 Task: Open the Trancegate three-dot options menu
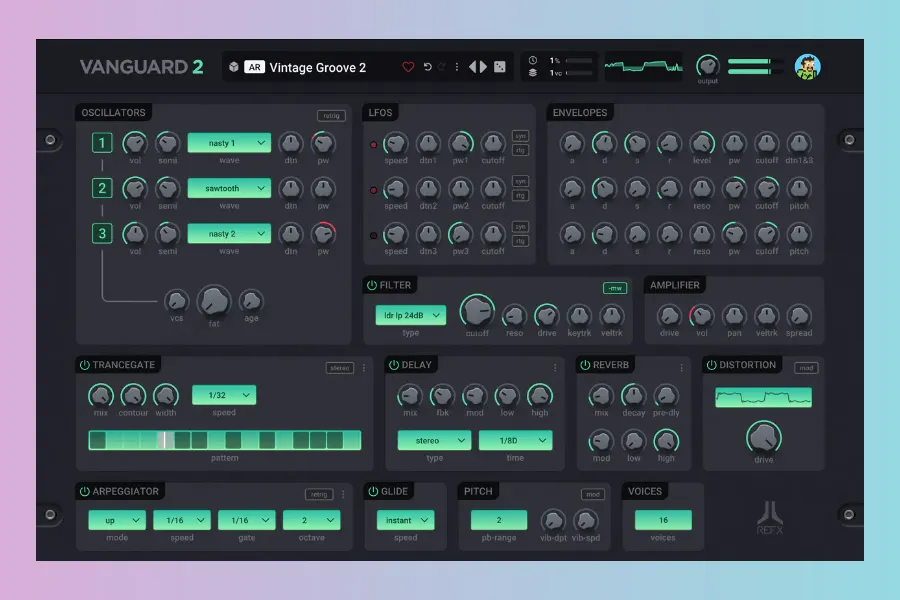[364, 367]
